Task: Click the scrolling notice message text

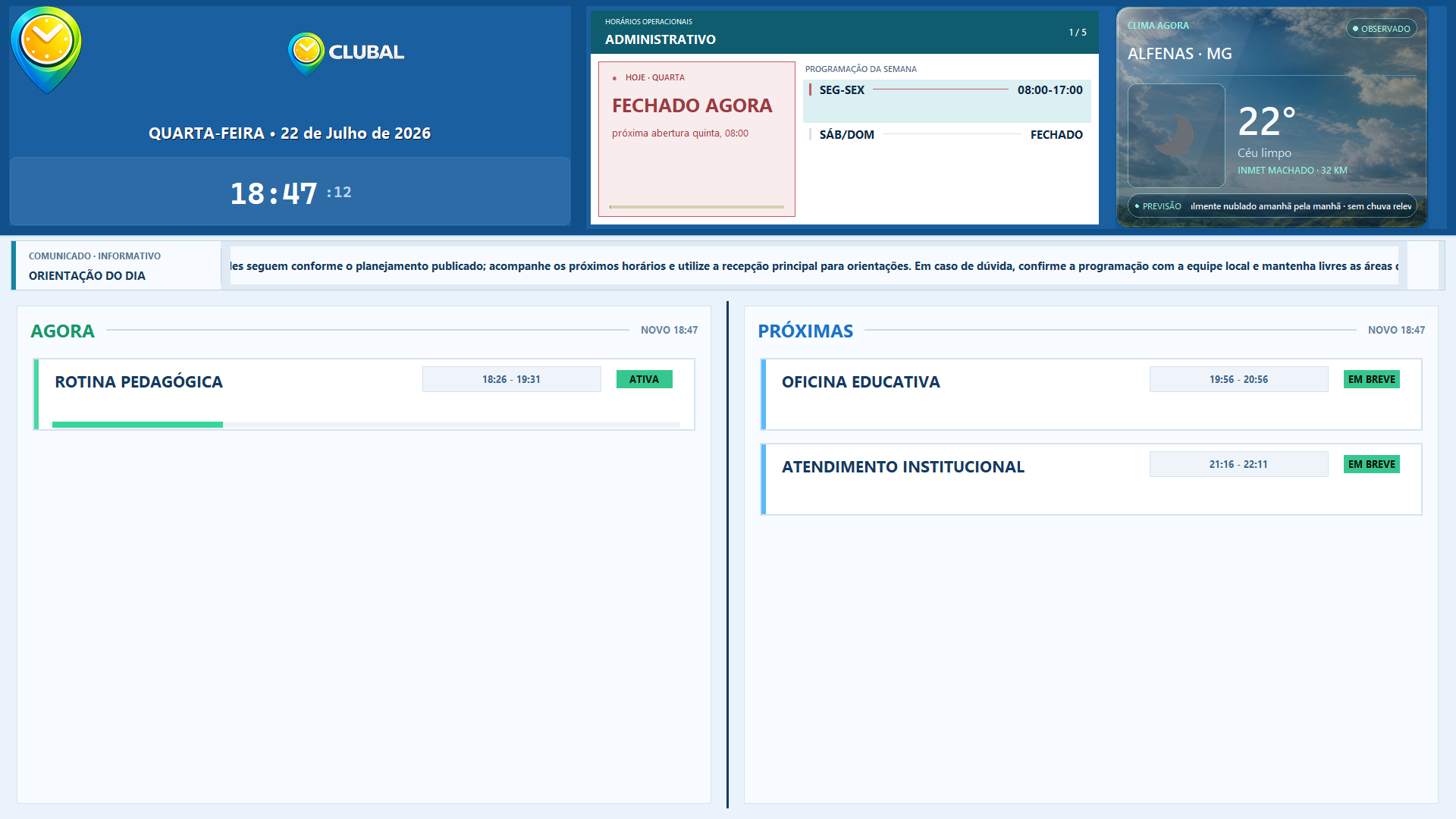Action: (x=814, y=266)
